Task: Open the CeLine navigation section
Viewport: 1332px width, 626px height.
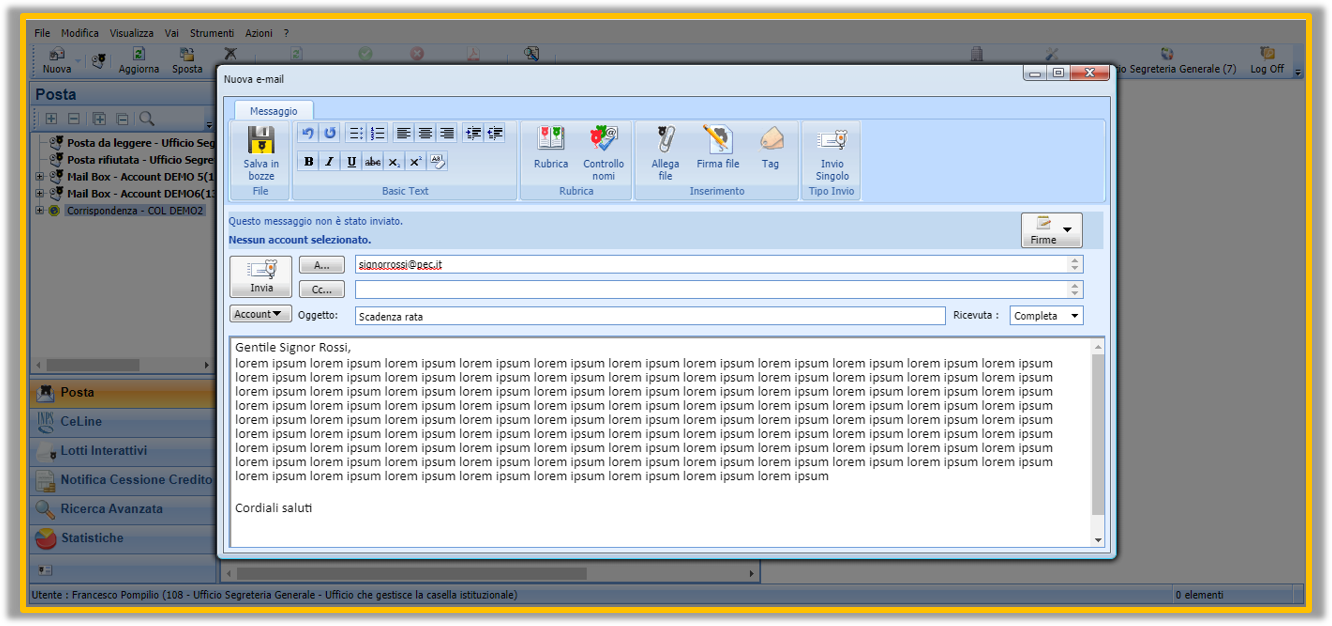Action: [123, 422]
